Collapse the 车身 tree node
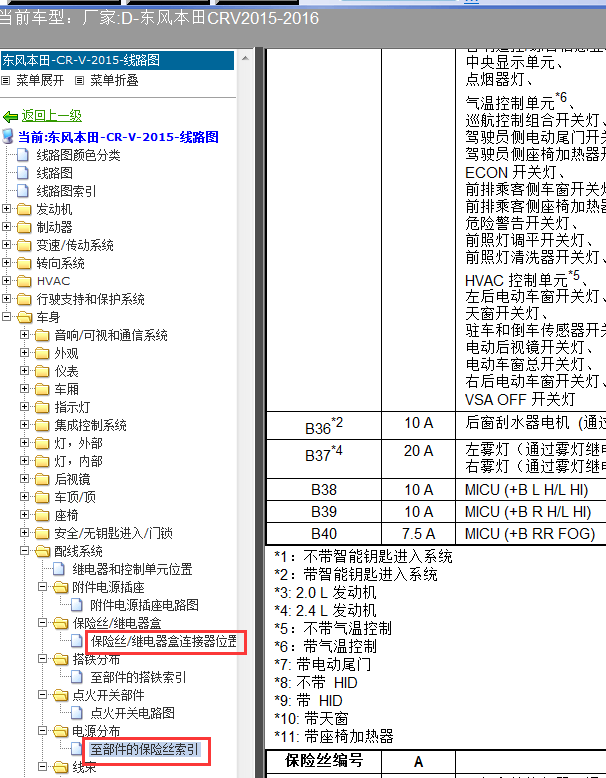This screenshot has height=778, width=606. click(6, 317)
